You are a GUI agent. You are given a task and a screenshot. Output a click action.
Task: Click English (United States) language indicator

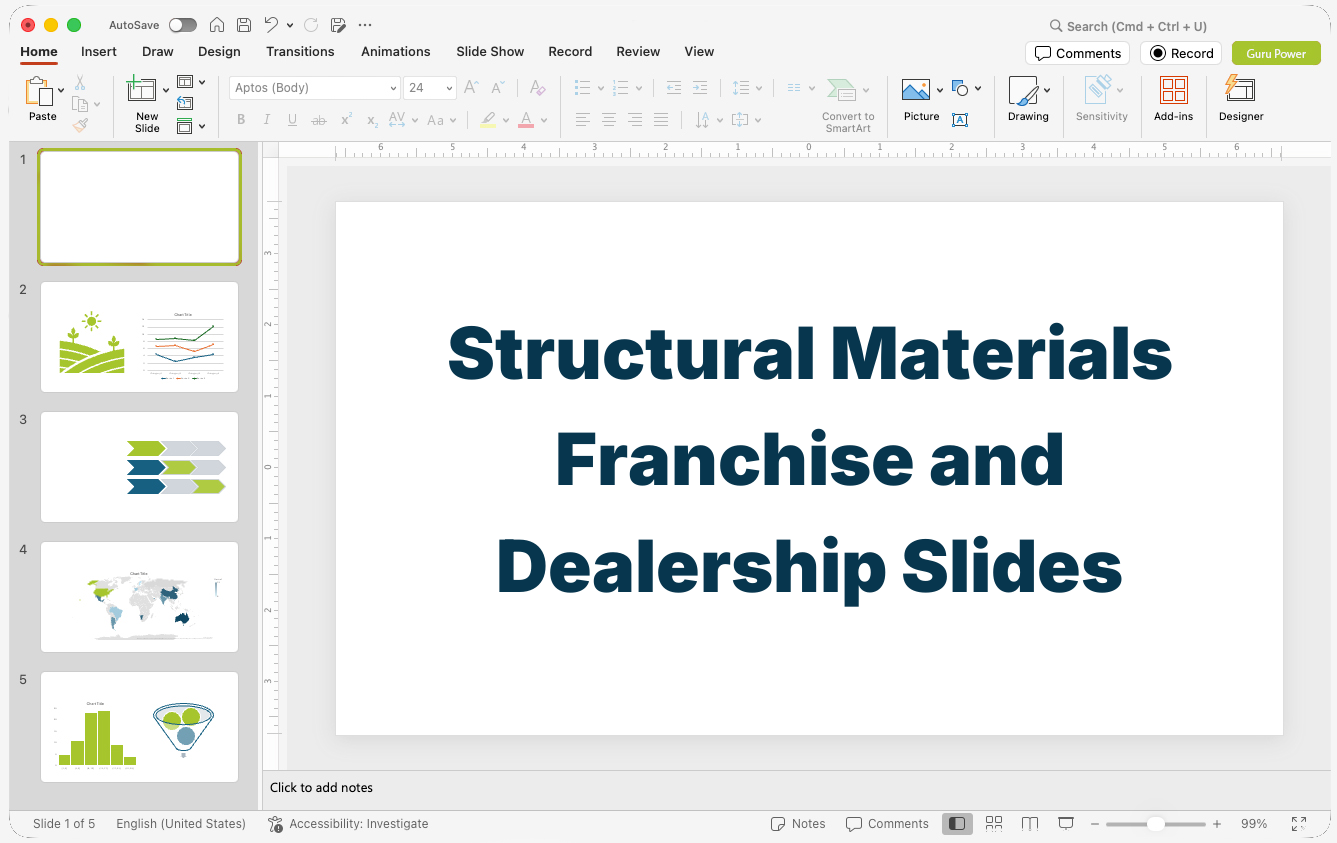point(181,824)
